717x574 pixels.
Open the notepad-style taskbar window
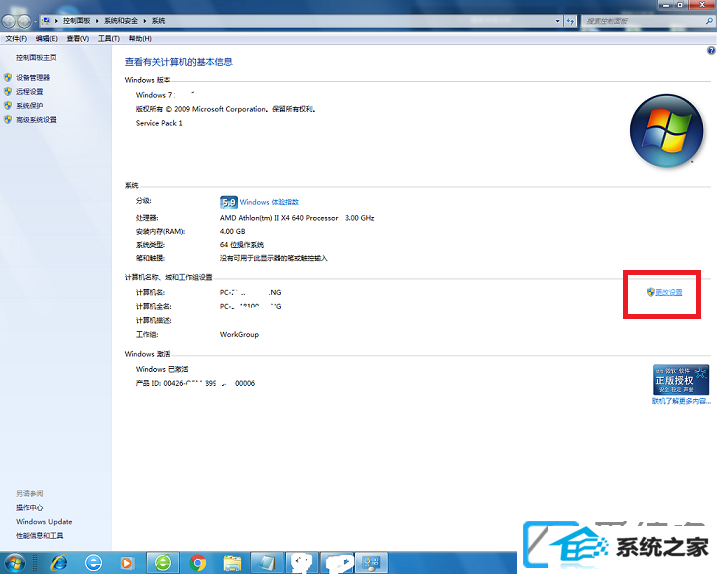click(267, 563)
